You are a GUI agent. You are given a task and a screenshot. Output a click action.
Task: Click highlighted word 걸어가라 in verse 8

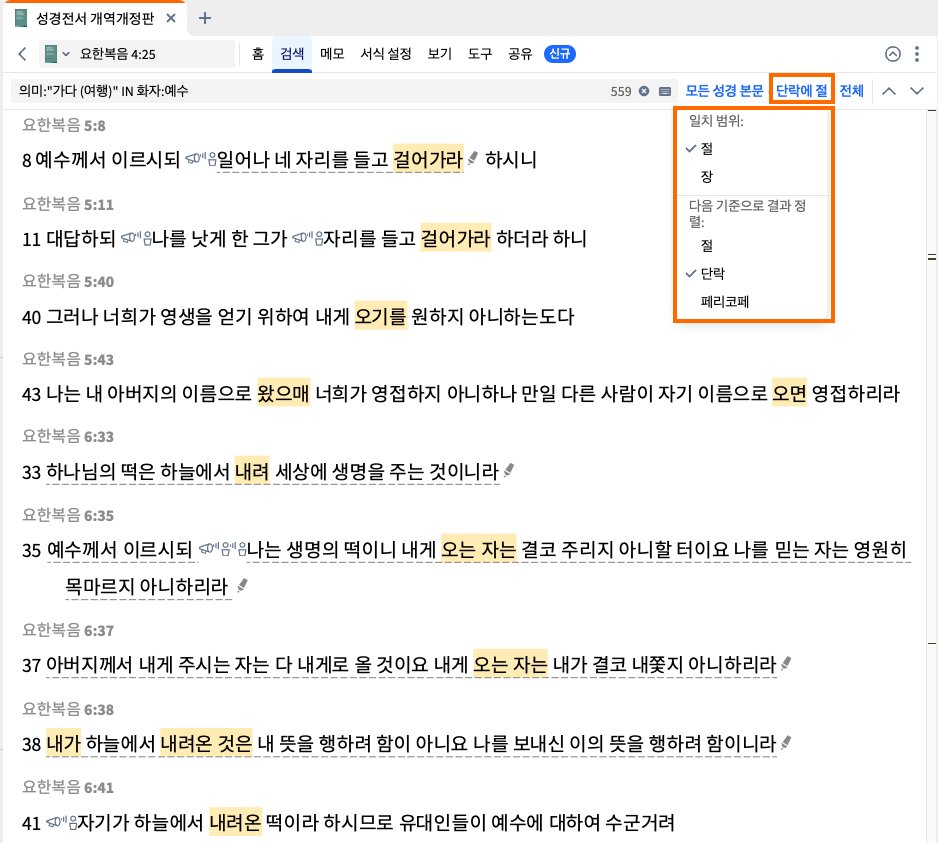(x=428, y=159)
